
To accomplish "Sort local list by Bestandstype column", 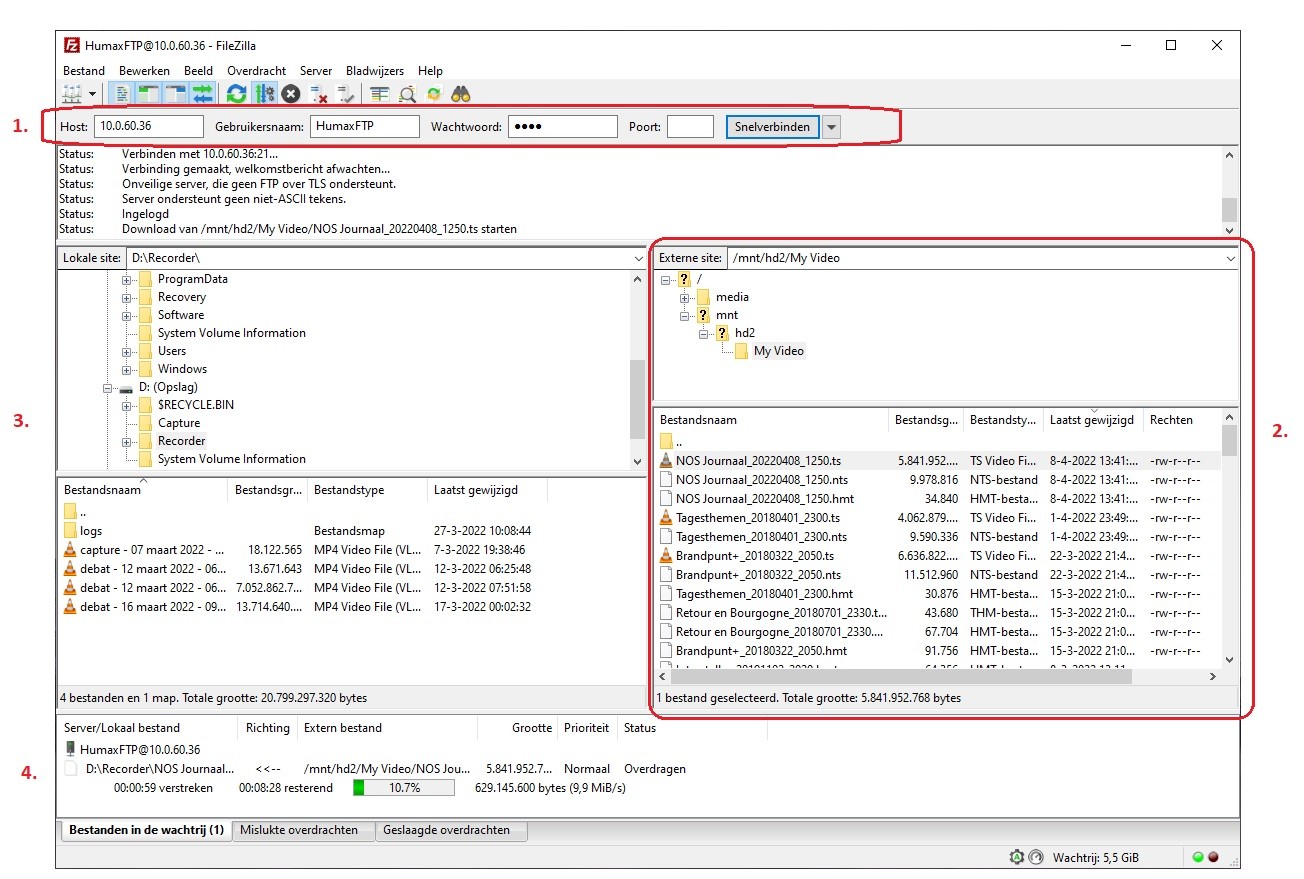I will coord(366,490).
